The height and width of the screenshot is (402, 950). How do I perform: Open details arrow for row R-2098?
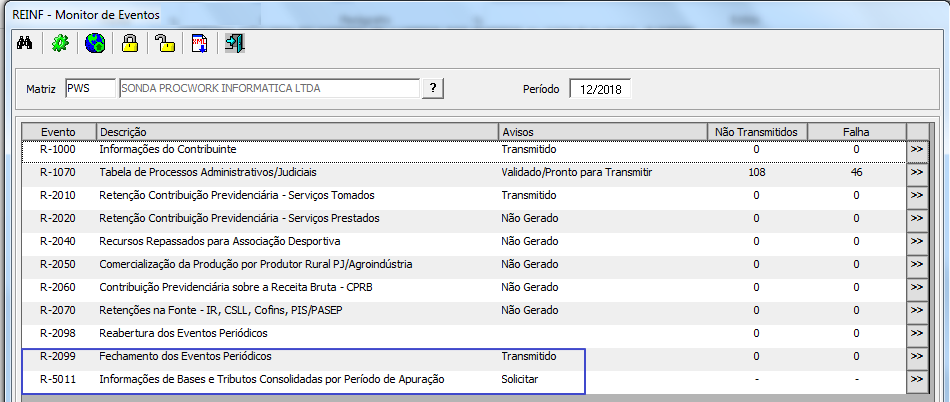tap(917, 334)
